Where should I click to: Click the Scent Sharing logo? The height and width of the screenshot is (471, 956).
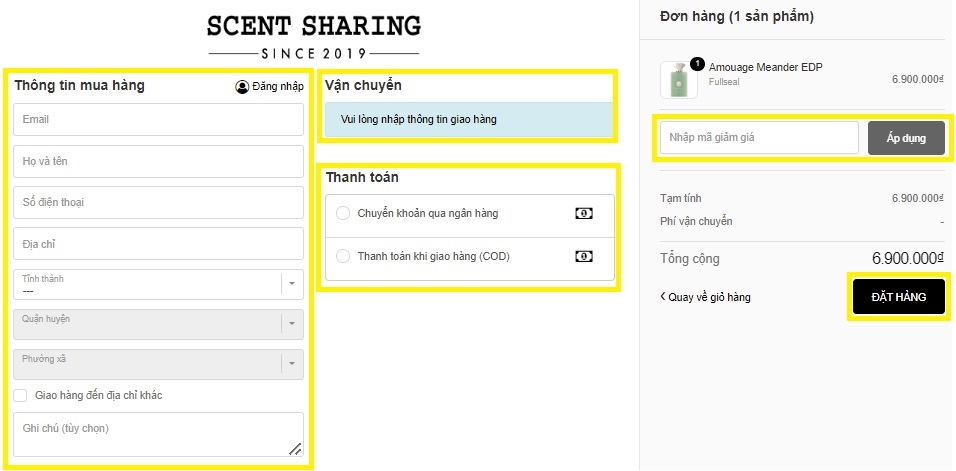[314, 37]
